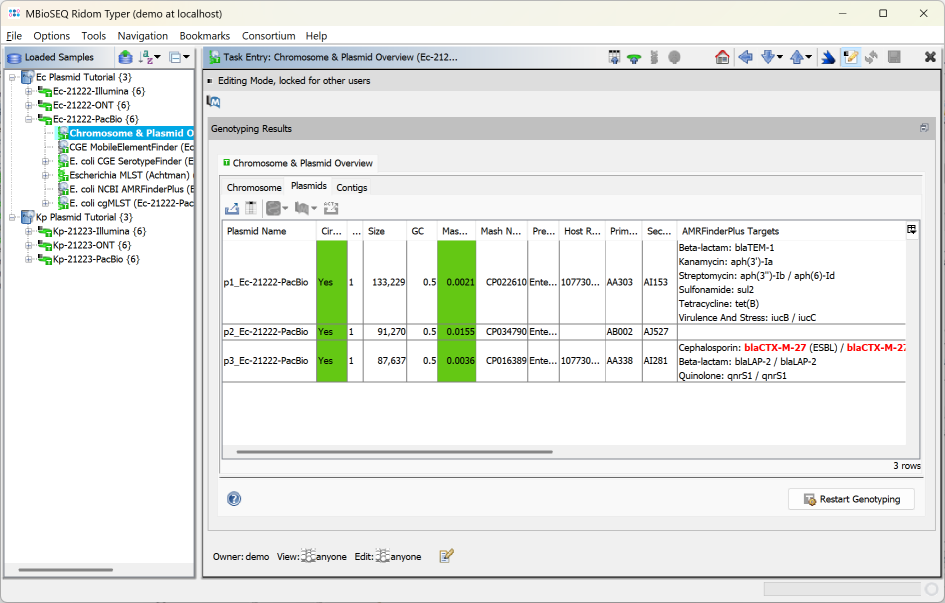This screenshot has height=603, width=945.
Task: Click the ACT export image icon
Action: (x=331, y=208)
